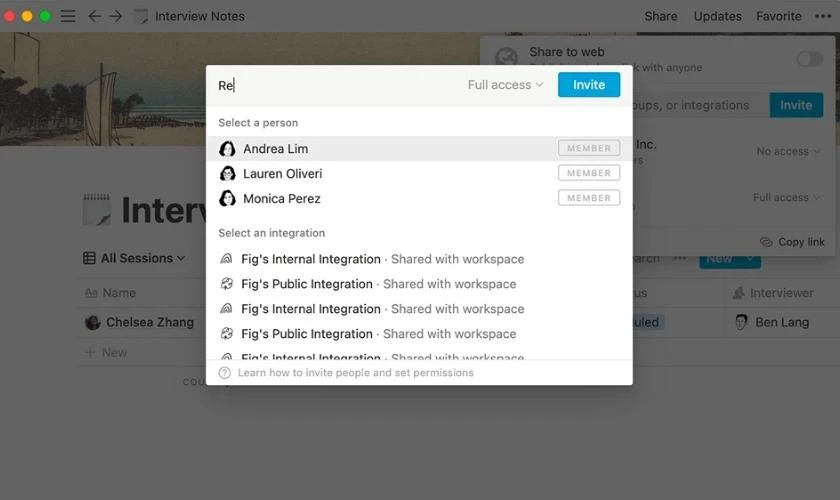Open Learn how to invite people link

356,372
